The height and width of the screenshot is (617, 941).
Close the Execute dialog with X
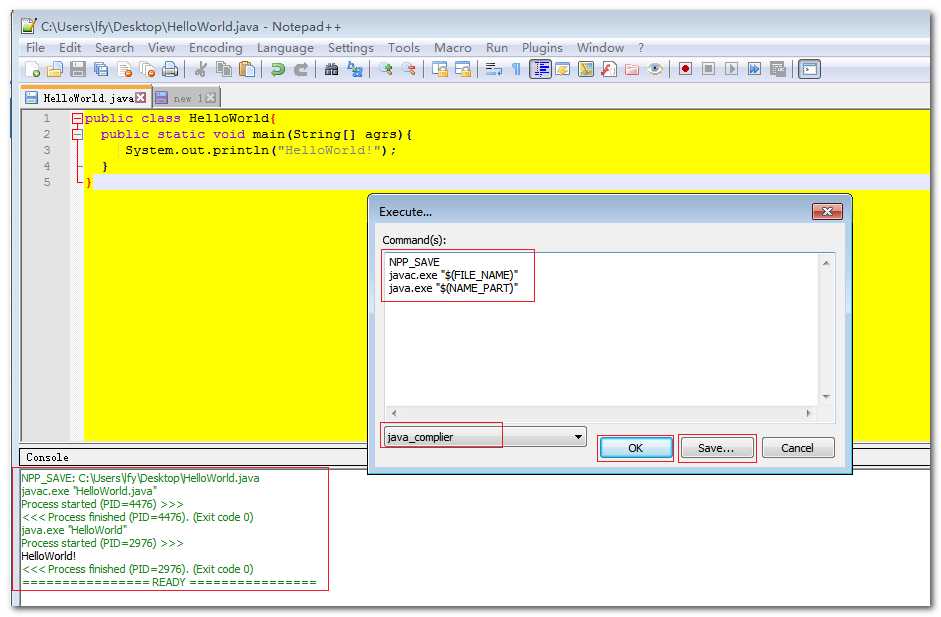827,211
